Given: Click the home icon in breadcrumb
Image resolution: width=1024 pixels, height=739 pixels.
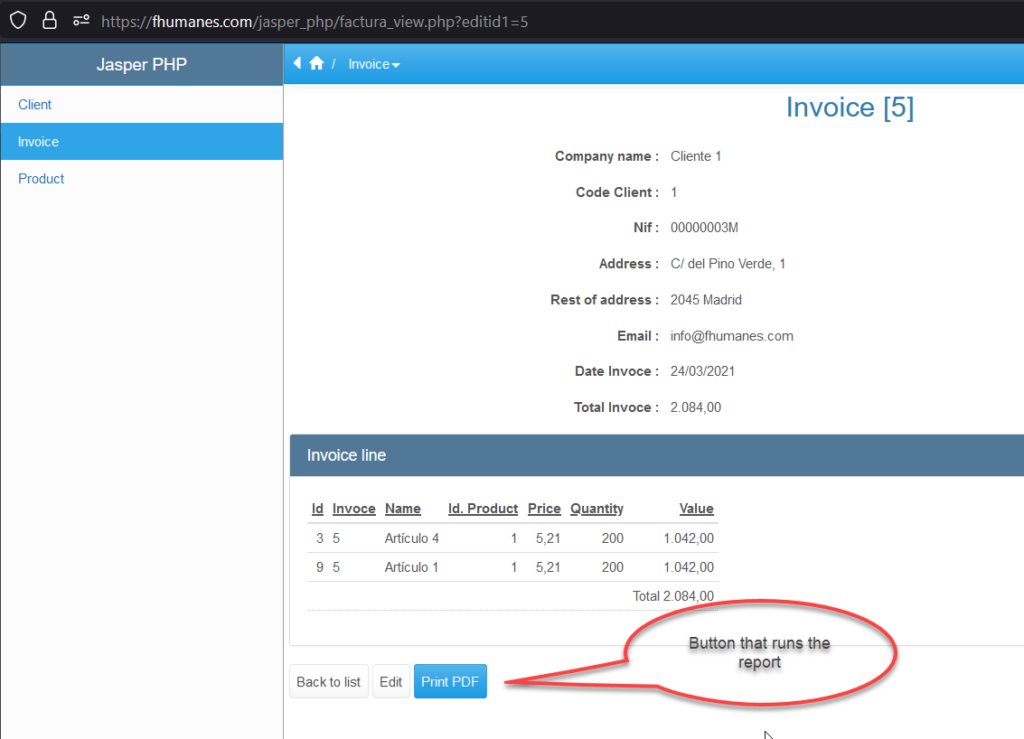Looking at the screenshot, I should point(316,64).
